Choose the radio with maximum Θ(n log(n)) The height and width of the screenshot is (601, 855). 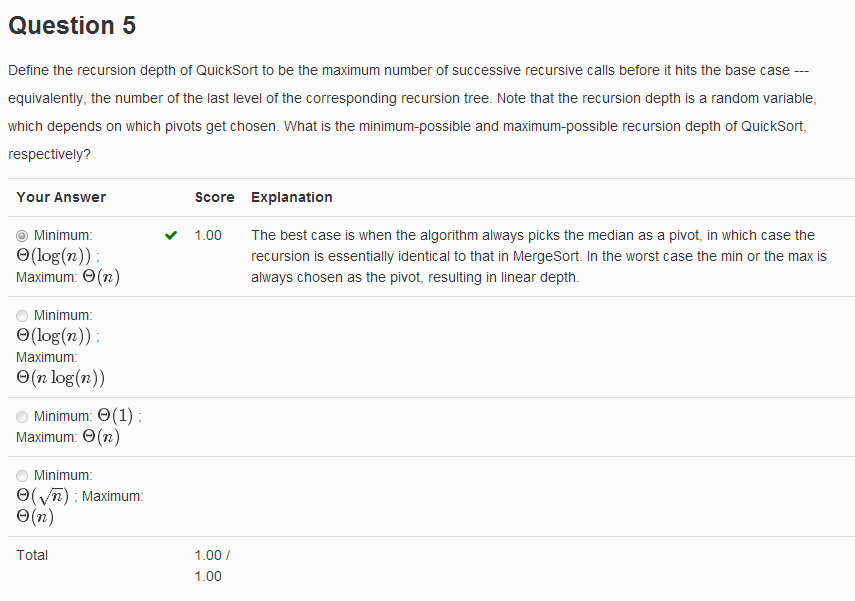click(22, 316)
